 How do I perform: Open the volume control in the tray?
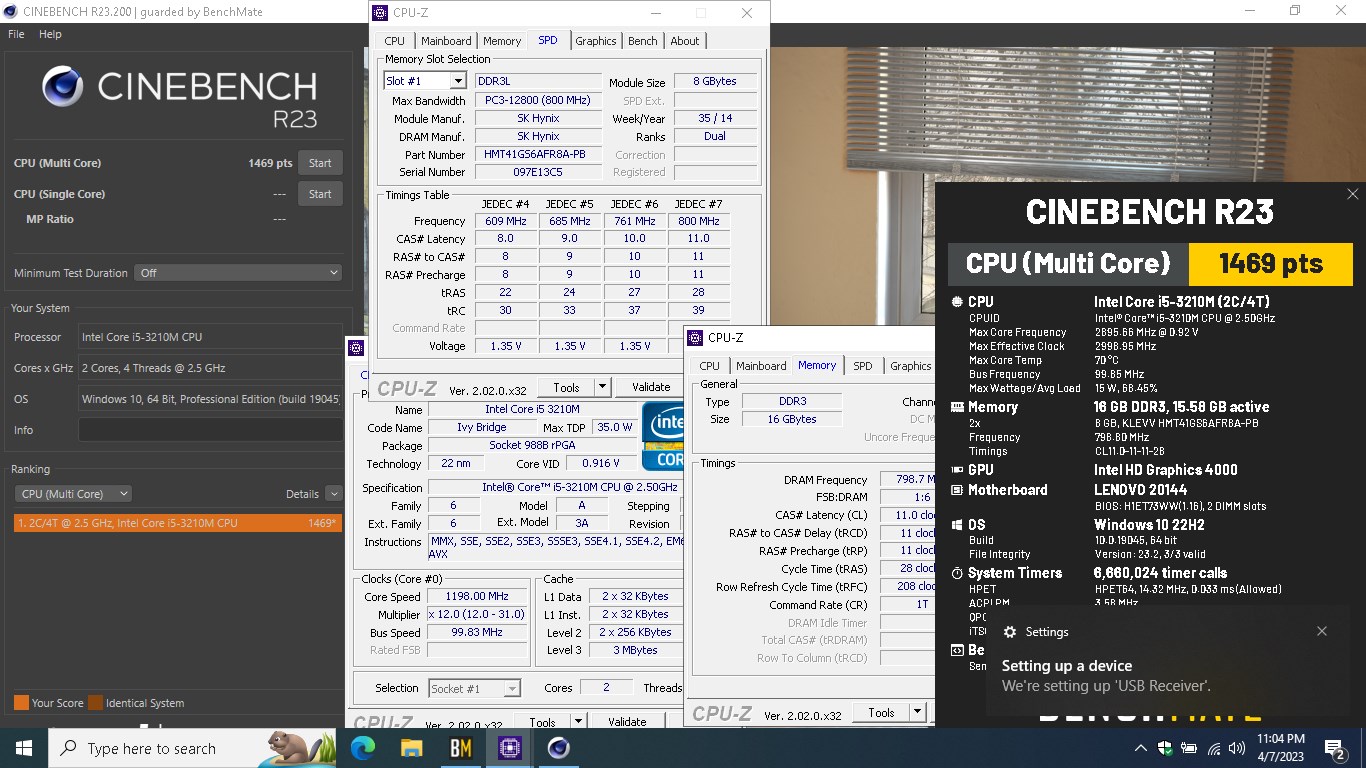[x=1237, y=748]
